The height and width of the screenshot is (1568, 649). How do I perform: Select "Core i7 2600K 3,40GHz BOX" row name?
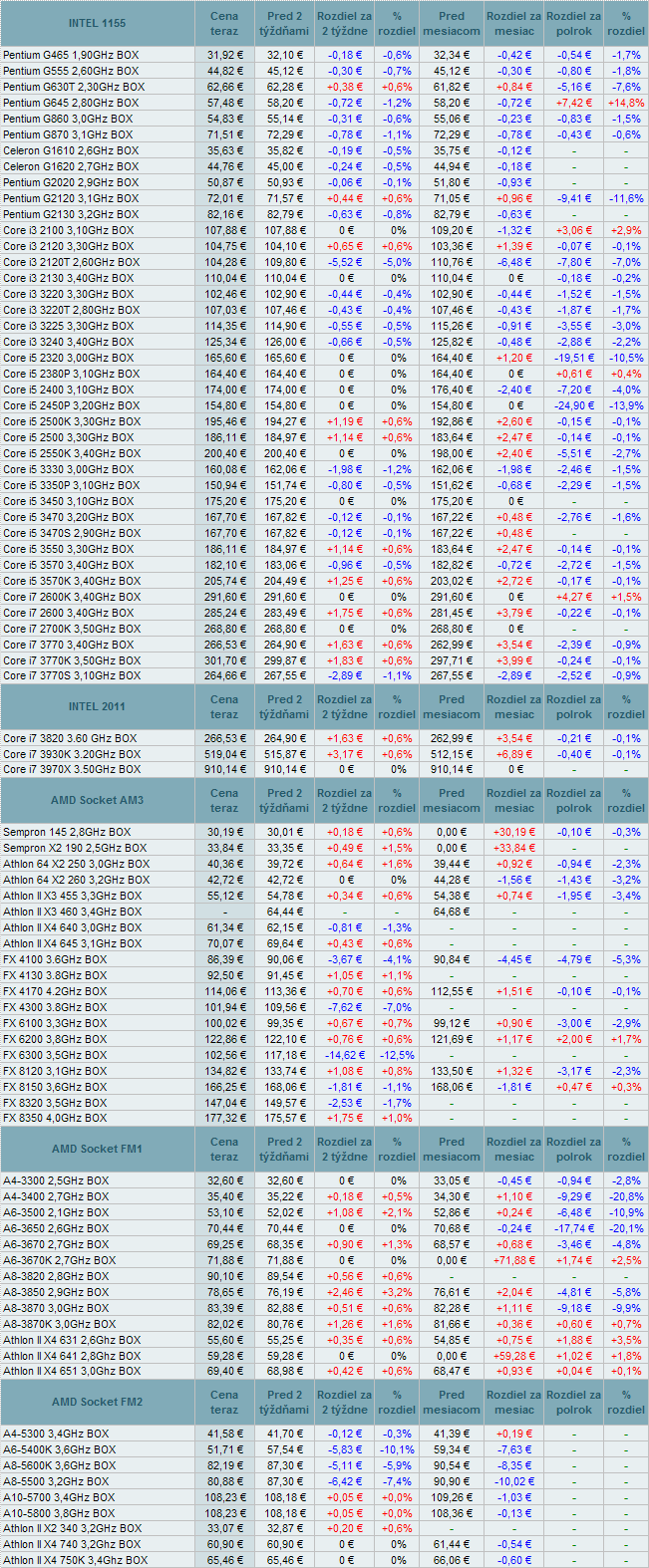click(x=72, y=597)
